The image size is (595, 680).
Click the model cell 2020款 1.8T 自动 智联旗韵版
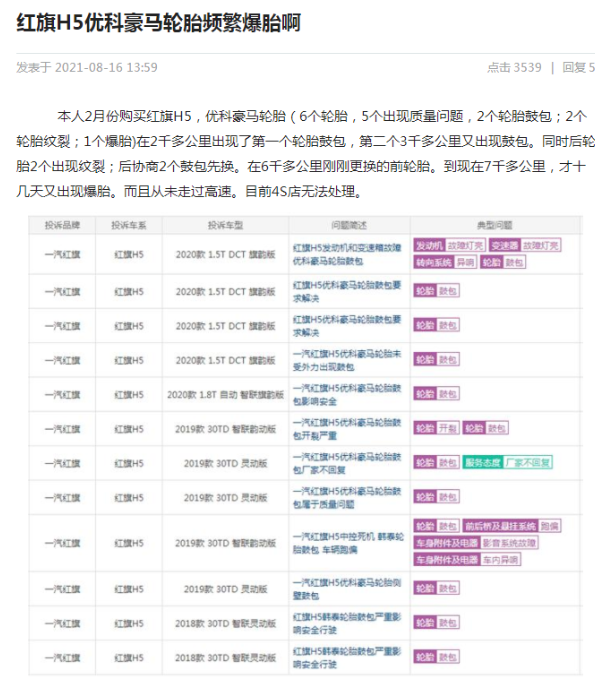coord(226,395)
